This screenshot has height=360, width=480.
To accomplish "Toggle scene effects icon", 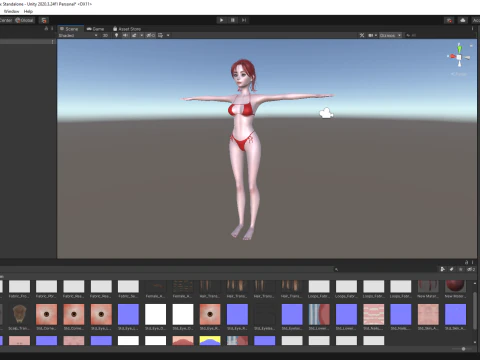I will click(134, 35).
